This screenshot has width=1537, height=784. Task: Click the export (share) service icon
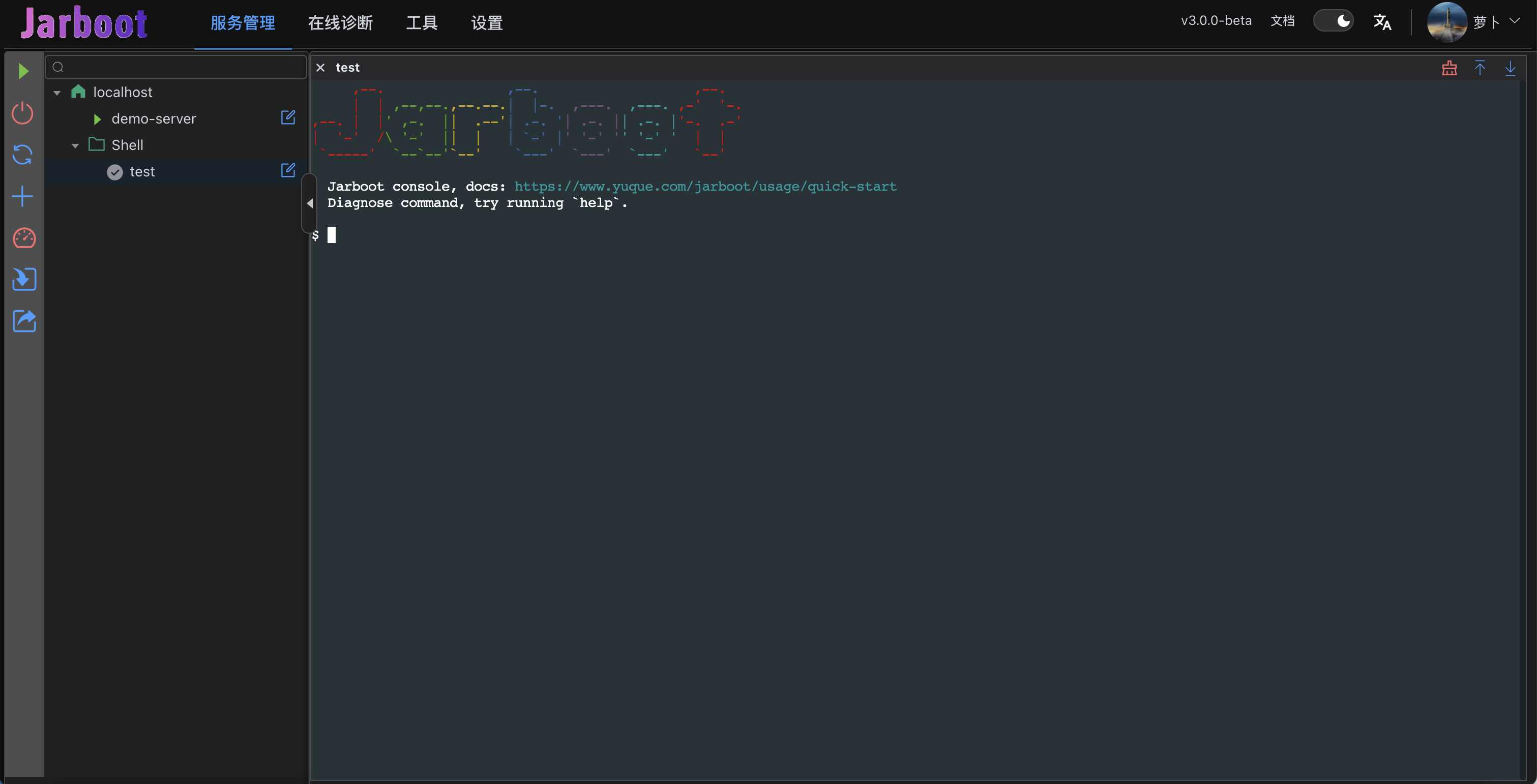tap(24, 321)
